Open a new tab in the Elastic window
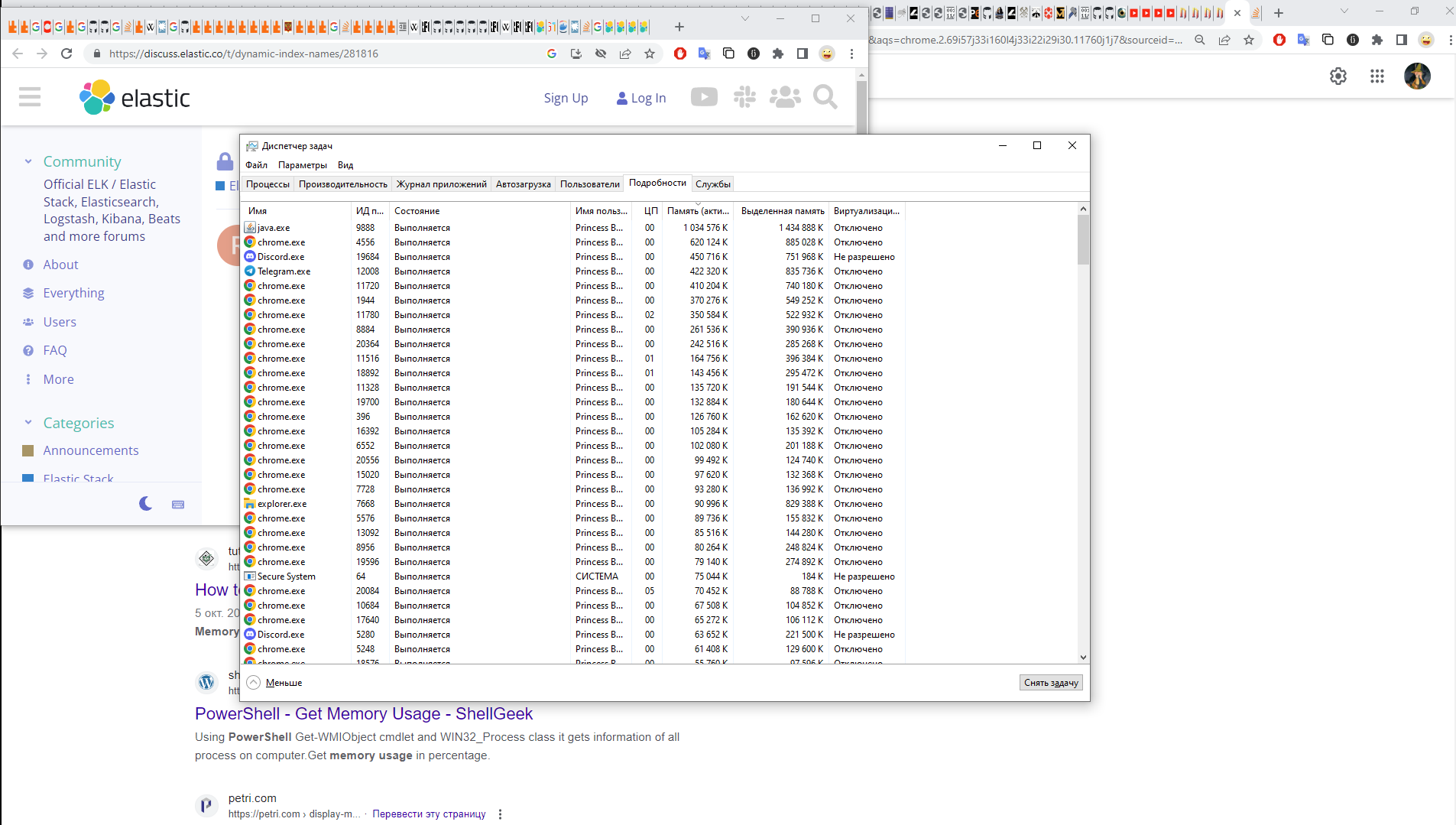The width and height of the screenshot is (1456, 825). click(x=679, y=27)
